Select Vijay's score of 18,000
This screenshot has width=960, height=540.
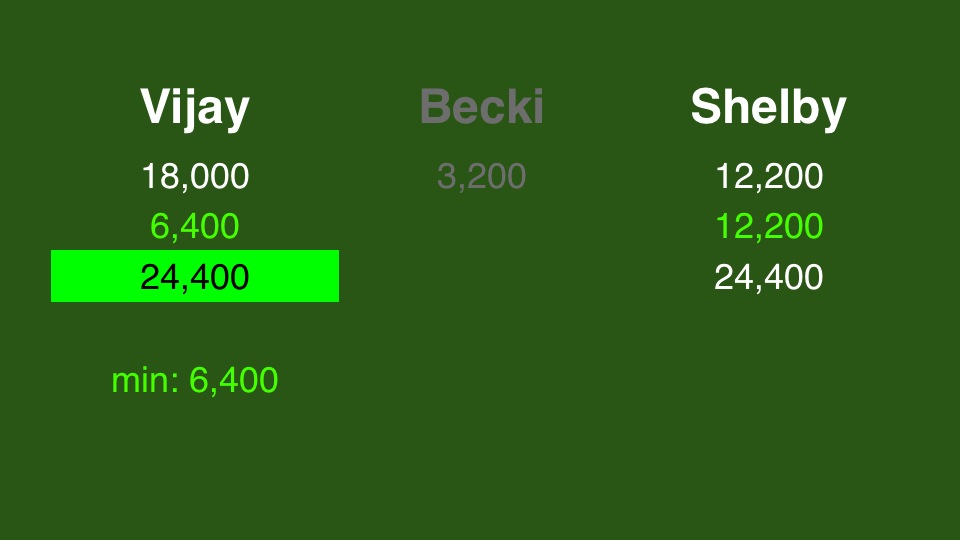(195, 176)
